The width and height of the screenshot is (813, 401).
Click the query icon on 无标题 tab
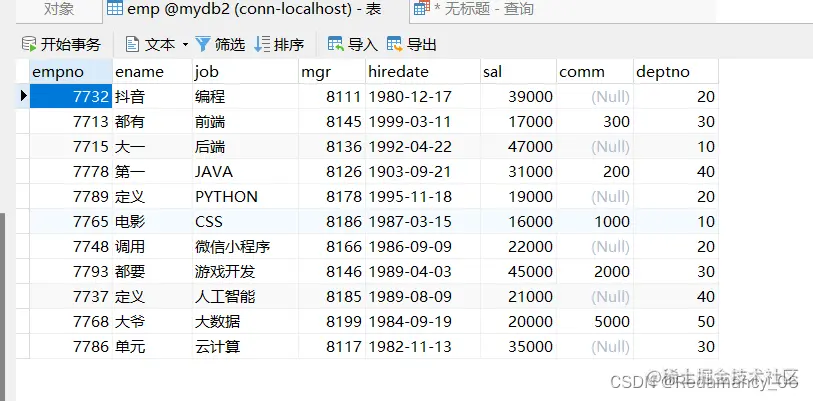422,8
